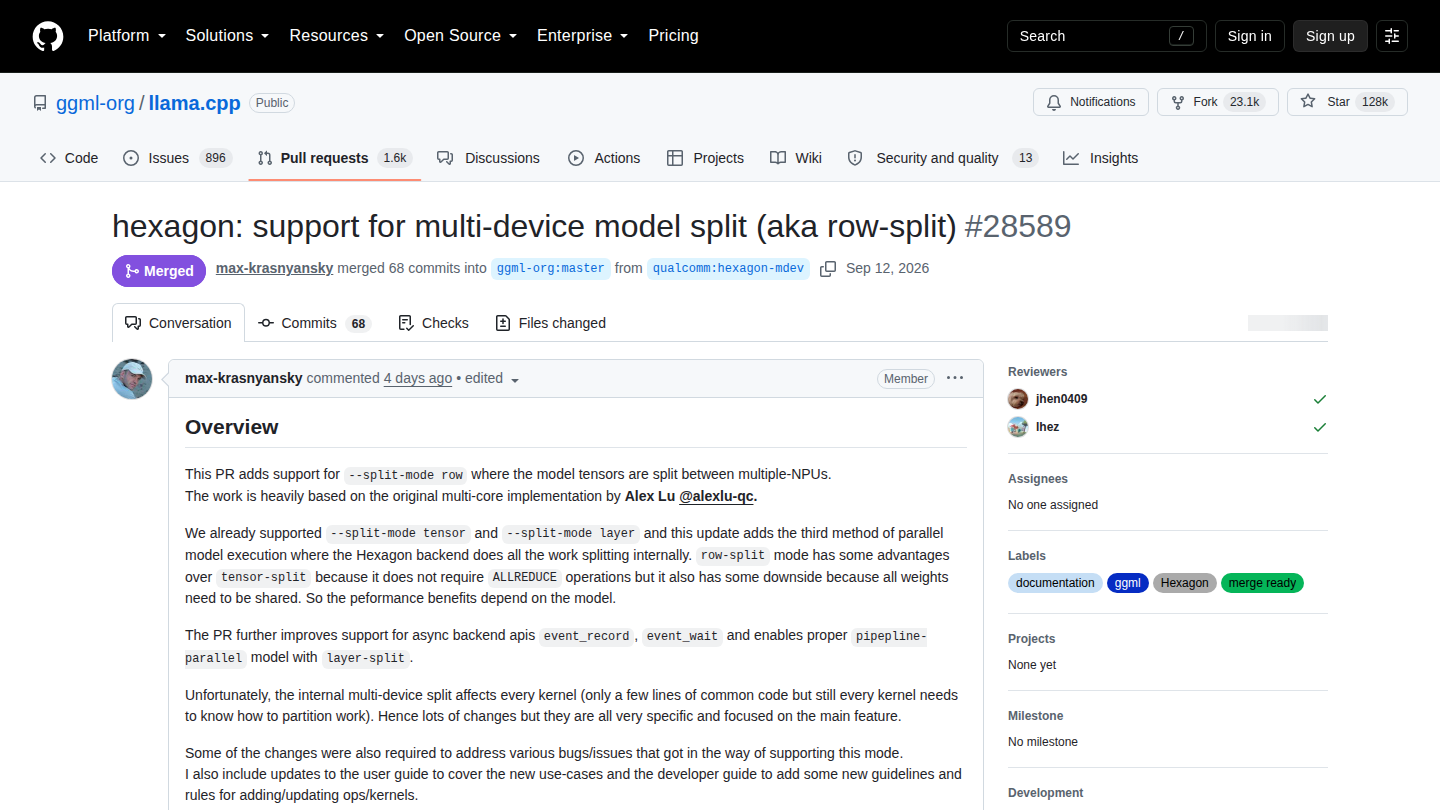1440x810 pixels.
Task: Click lhez's reviewer avatar
Action: coord(1018,427)
